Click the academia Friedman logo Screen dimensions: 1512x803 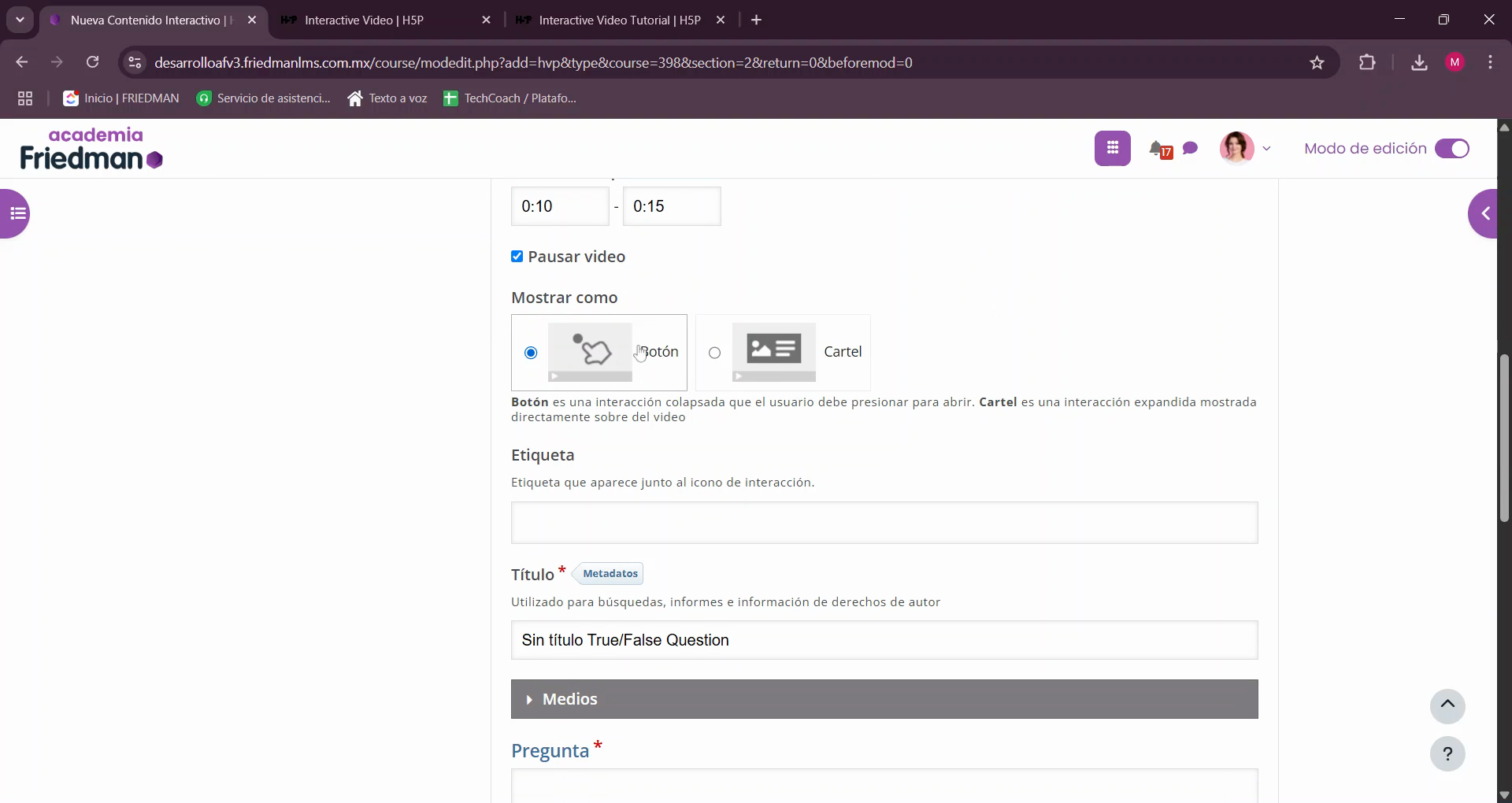tap(91, 148)
